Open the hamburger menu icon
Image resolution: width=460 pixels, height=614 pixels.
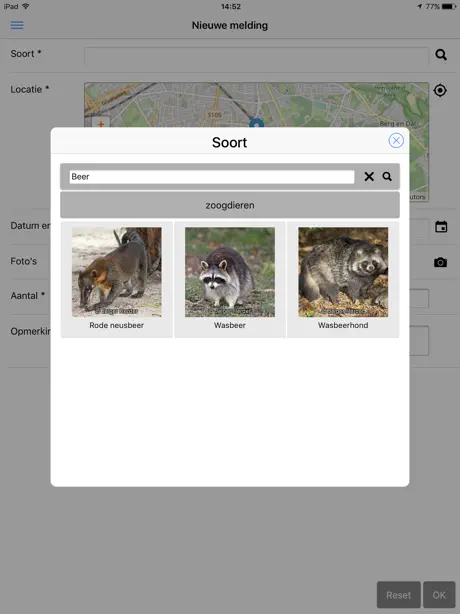[x=17, y=25]
